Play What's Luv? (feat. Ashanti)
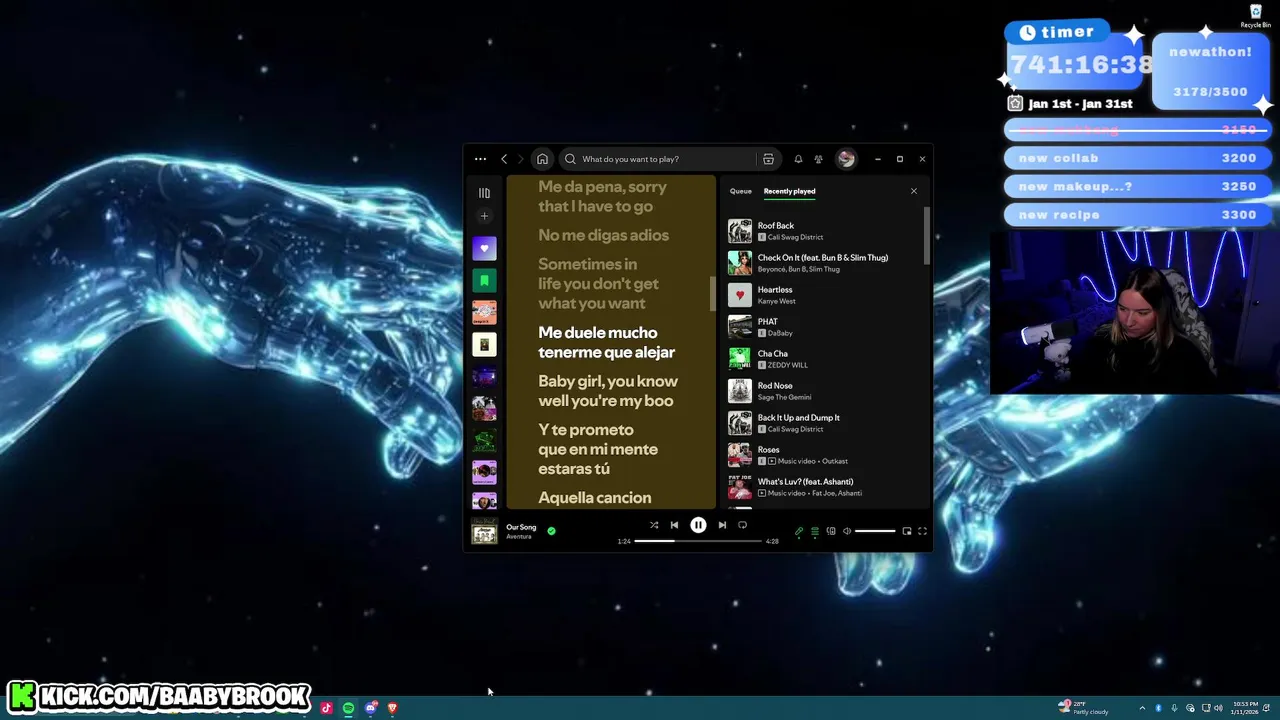The image size is (1280, 720). coord(824,487)
